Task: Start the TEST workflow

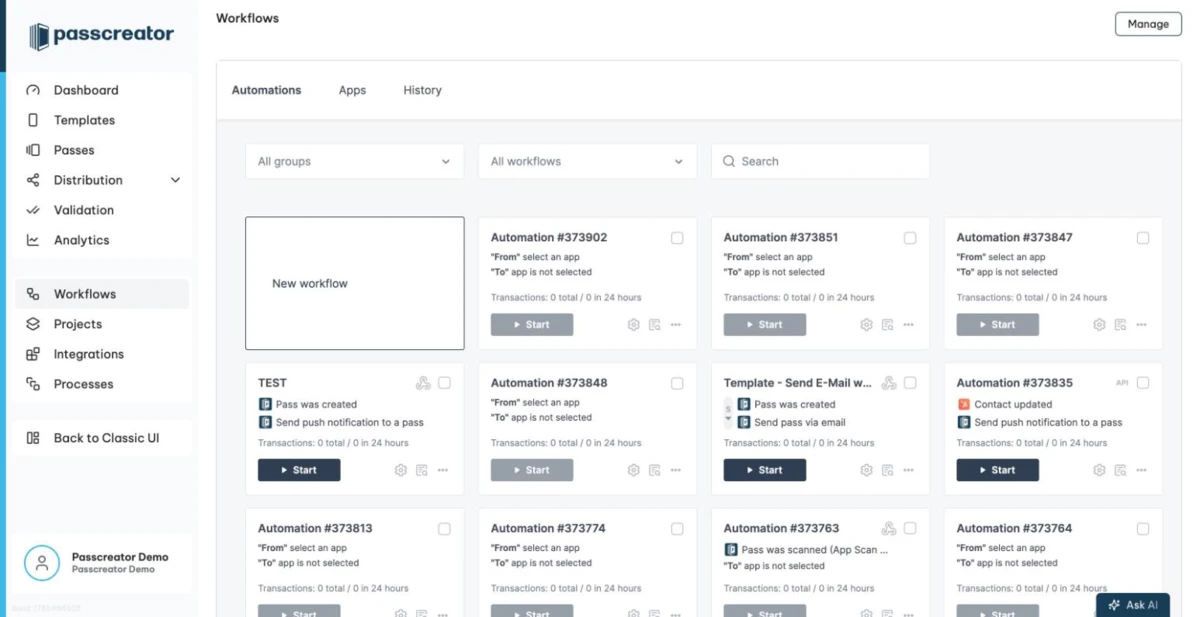Action: pyautogui.click(x=299, y=470)
